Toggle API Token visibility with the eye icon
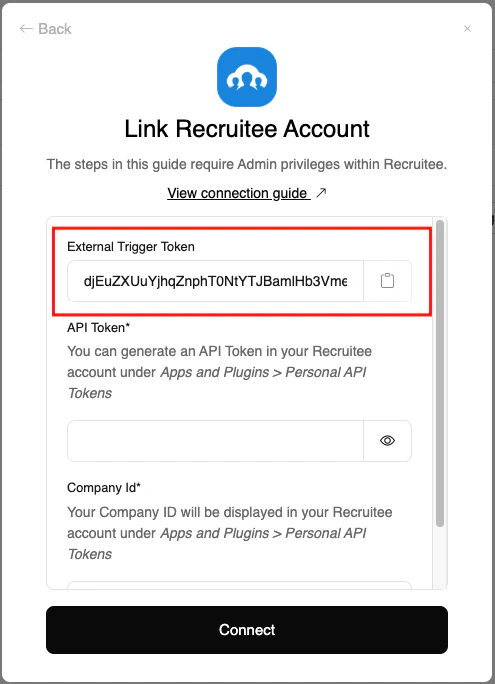 click(387, 441)
